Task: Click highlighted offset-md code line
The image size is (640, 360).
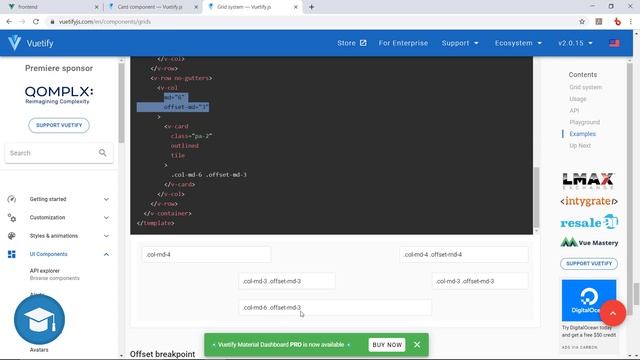Action: click(x=186, y=107)
